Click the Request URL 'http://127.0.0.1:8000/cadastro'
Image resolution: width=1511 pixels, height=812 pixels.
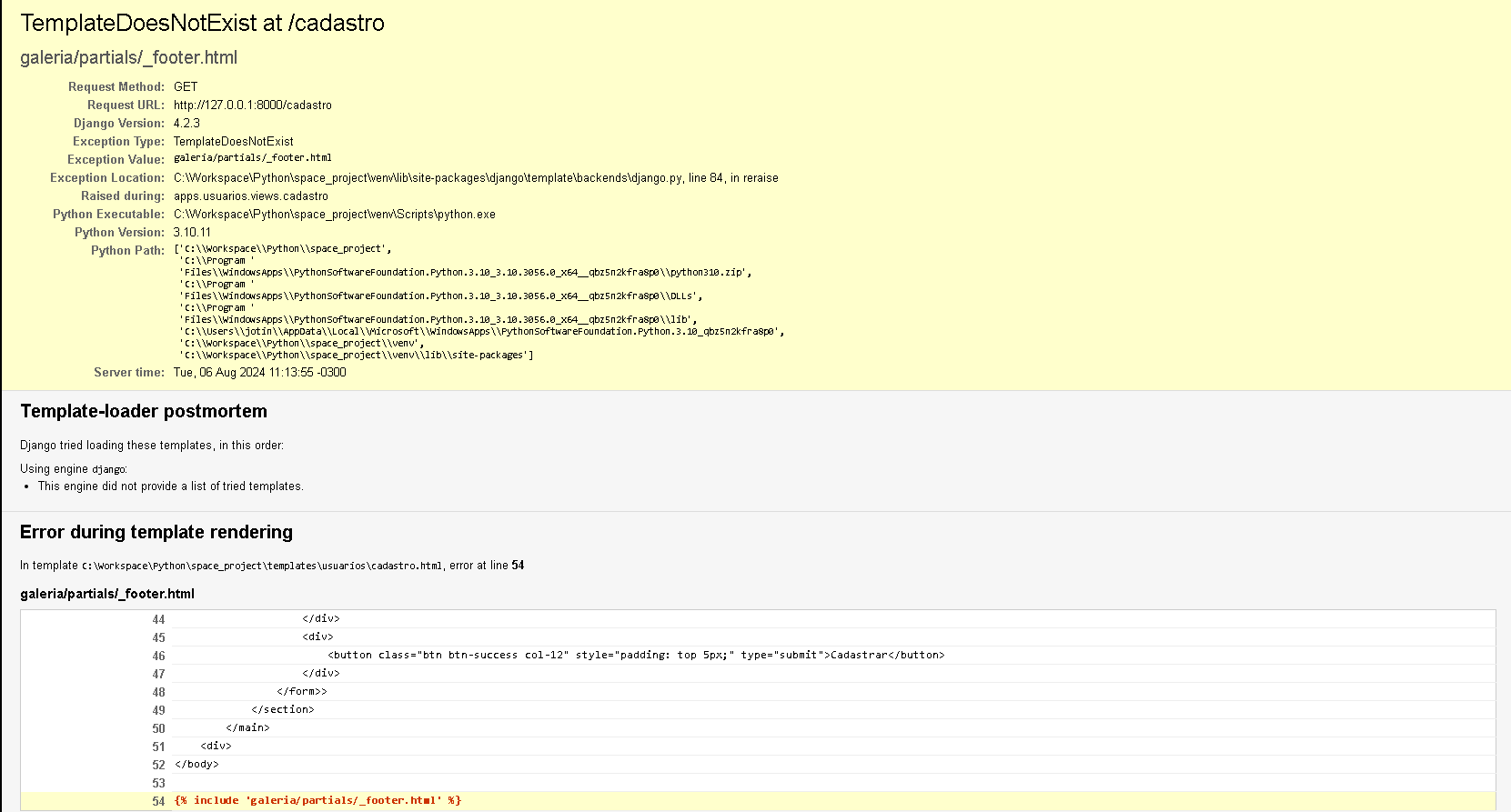click(x=253, y=105)
